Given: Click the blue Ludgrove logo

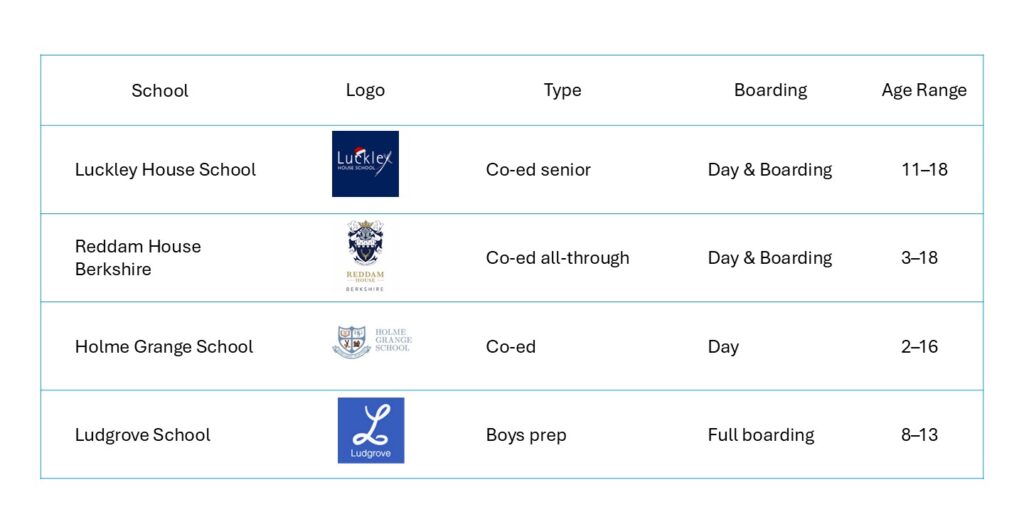Looking at the screenshot, I should tap(370, 430).
